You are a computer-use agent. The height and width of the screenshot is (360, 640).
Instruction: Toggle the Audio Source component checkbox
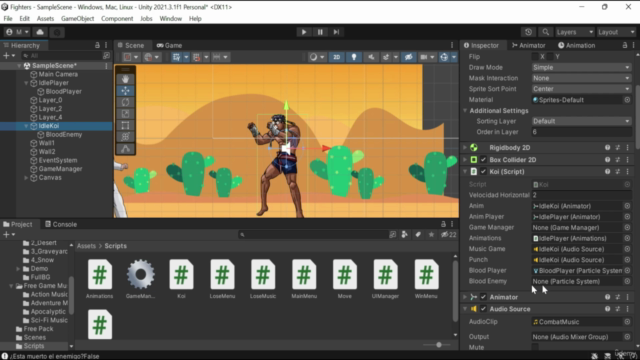[x=483, y=309]
